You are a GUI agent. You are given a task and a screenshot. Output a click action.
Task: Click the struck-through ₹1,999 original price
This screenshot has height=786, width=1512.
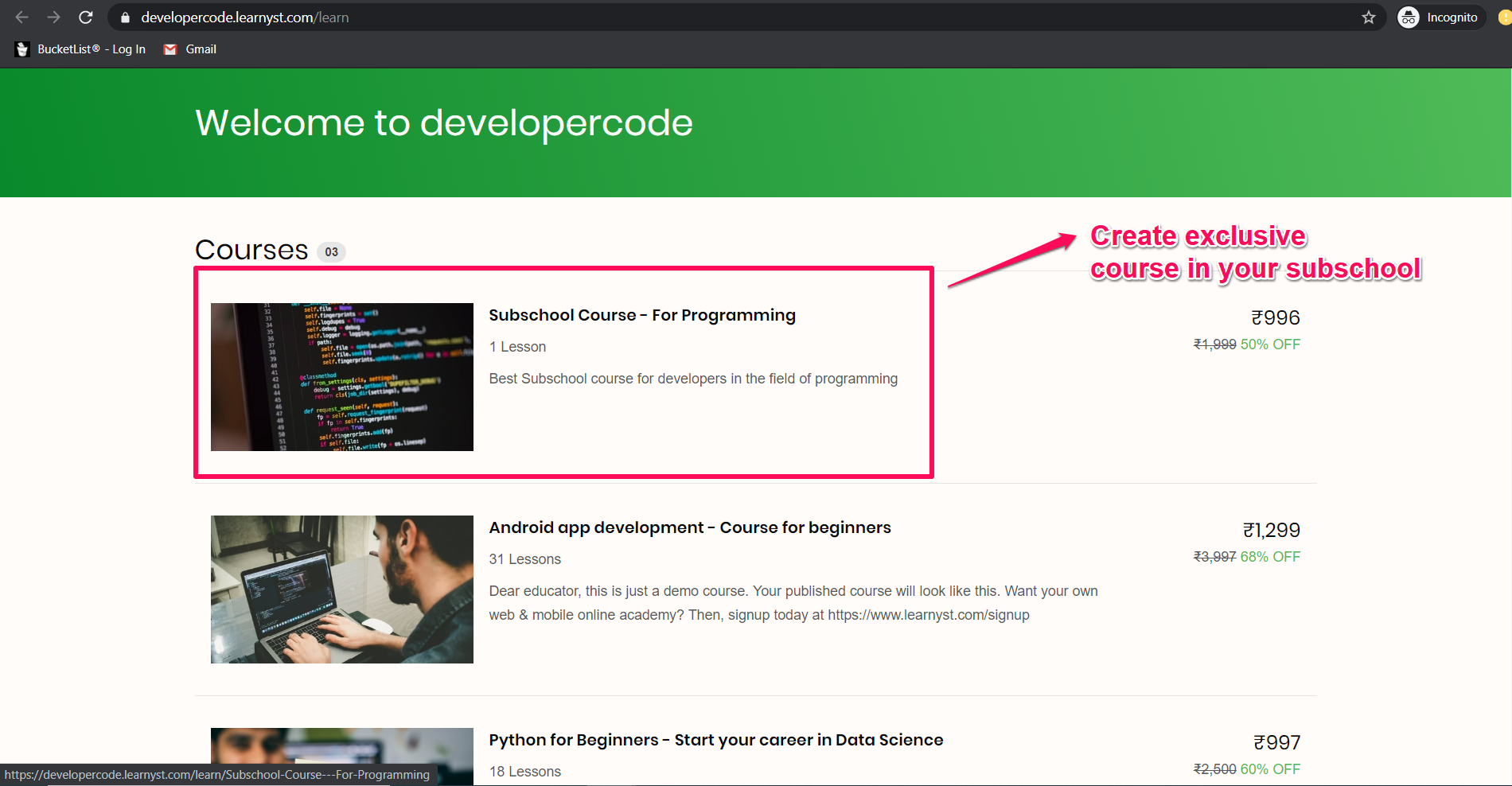click(1214, 344)
